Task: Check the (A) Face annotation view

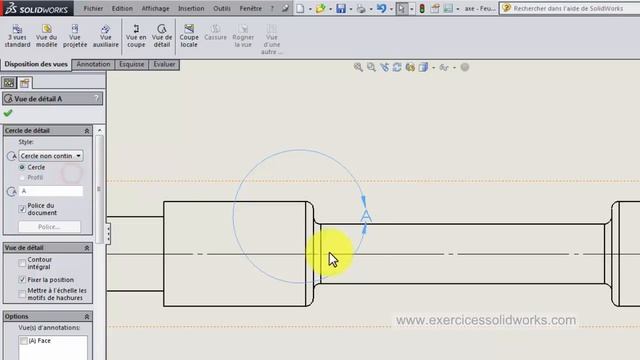Action: pos(24,341)
